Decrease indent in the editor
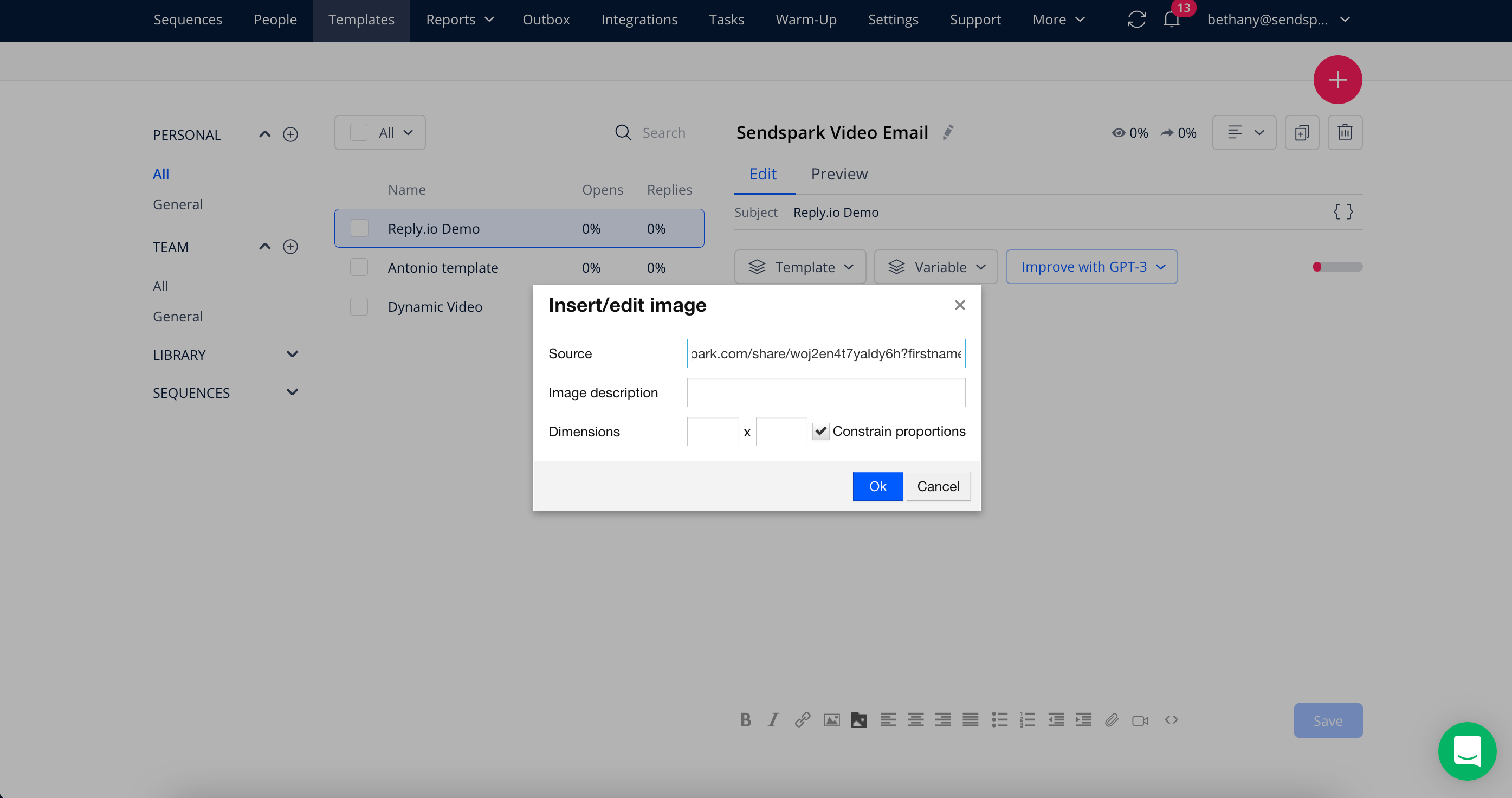 (1056, 720)
